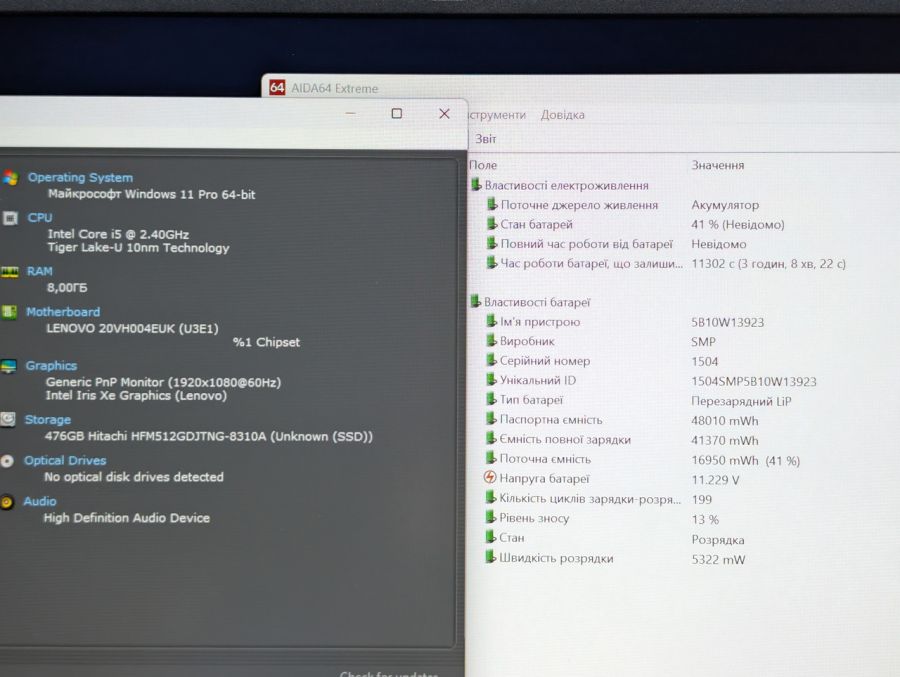Click the CPU chip icon in Speccy
The image size is (900, 677).
[x=10, y=218]
